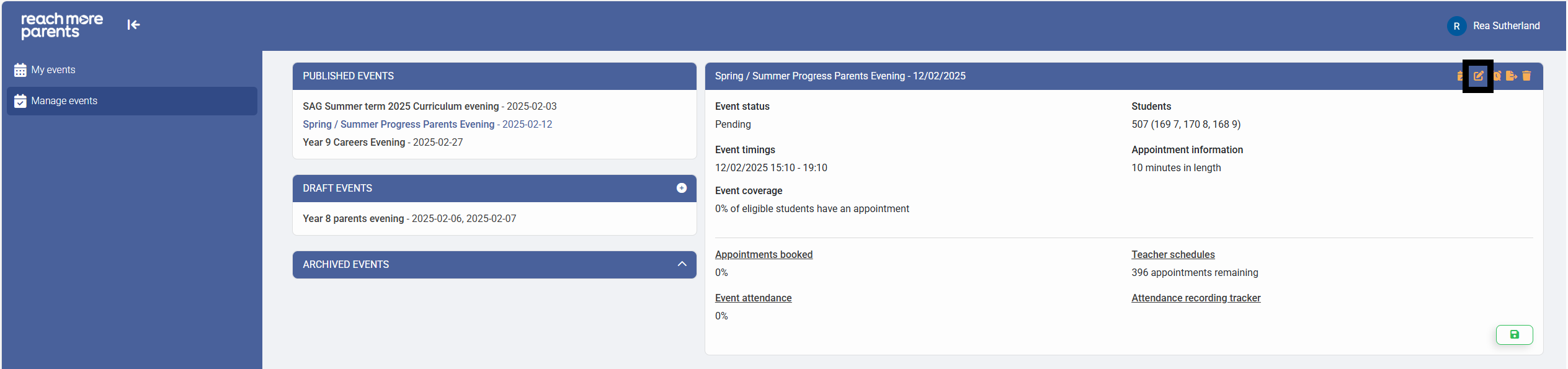Open the Event attendance link
Screen dimensions: 1568x369
[x=753, y=298]
